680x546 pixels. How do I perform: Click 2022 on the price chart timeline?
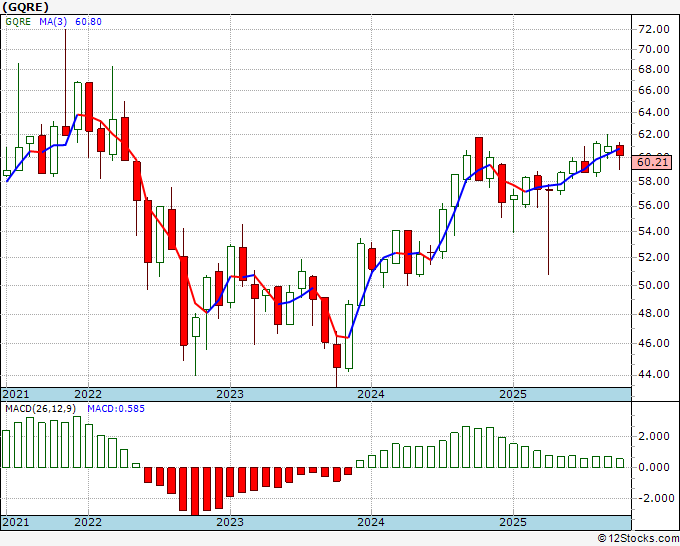tap(88, 394)
